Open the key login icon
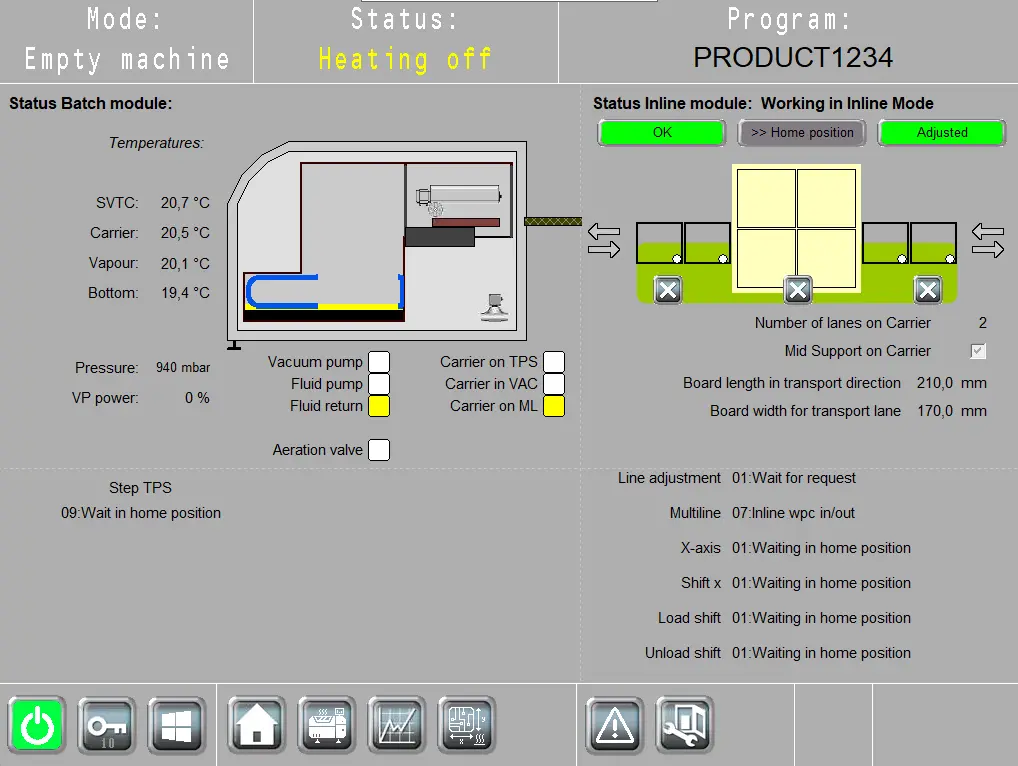The height and width of the screenshot is (766, 1018). [x=106, y=724]
